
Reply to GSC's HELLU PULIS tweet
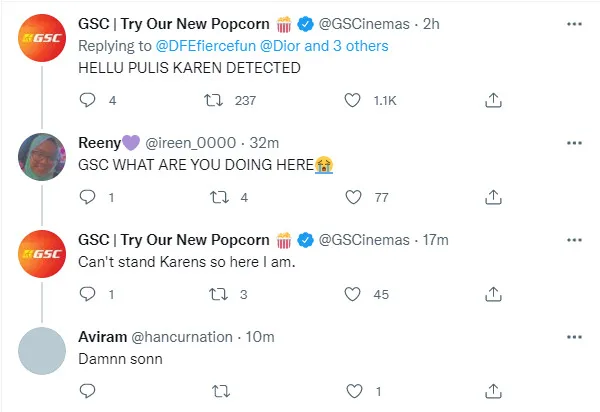[86, 100]
